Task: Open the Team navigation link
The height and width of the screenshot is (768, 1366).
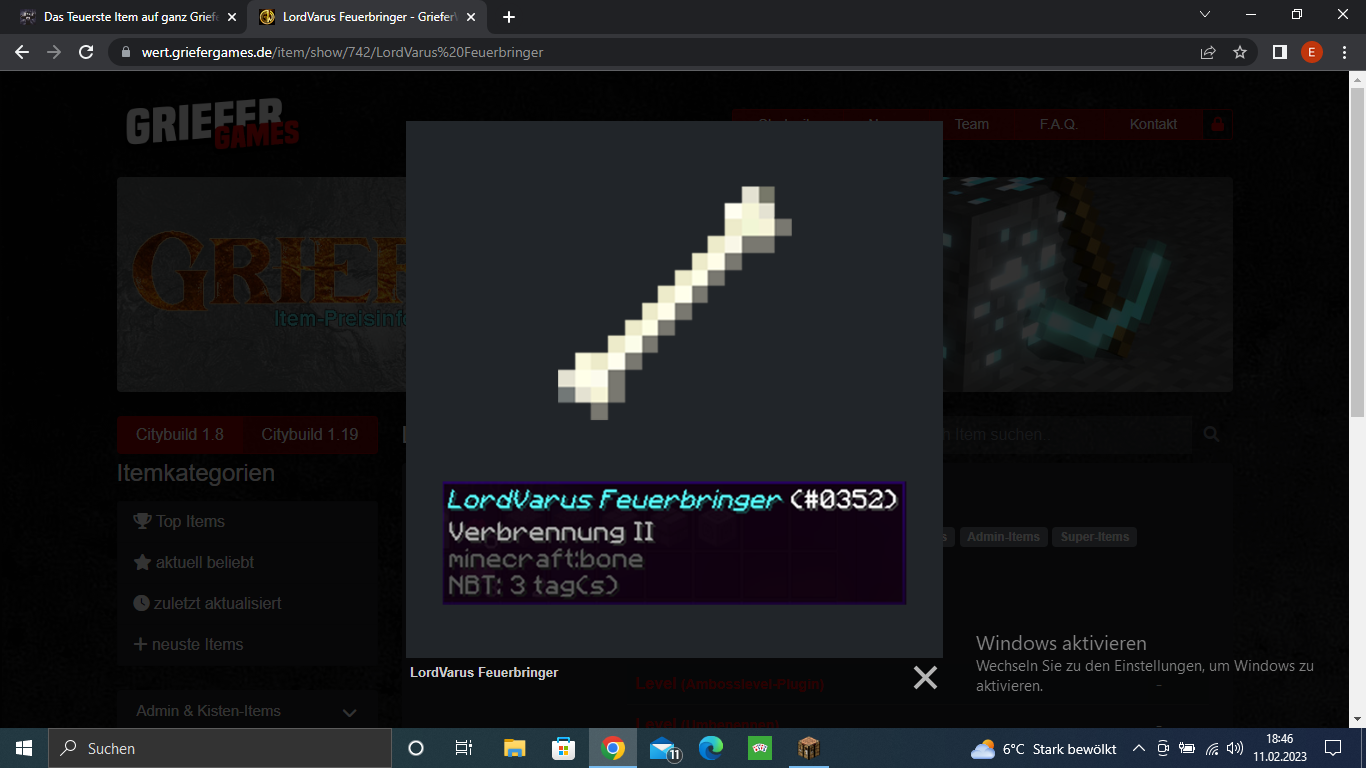Action: click(971, 124)
